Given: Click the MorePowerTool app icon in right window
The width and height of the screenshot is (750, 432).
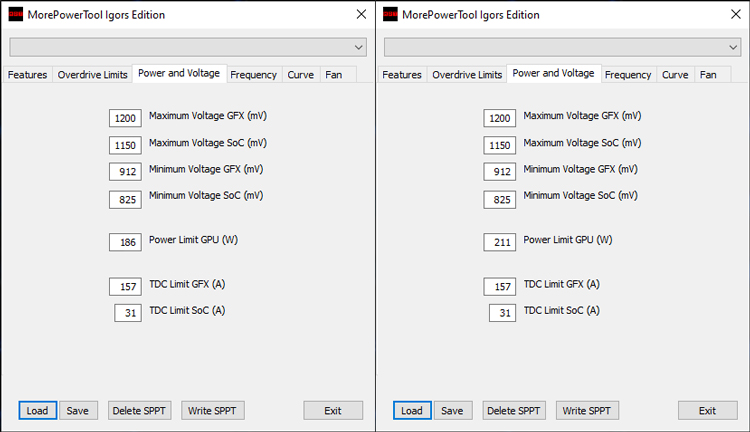Looking at the screenshot, I should [390, 14].
